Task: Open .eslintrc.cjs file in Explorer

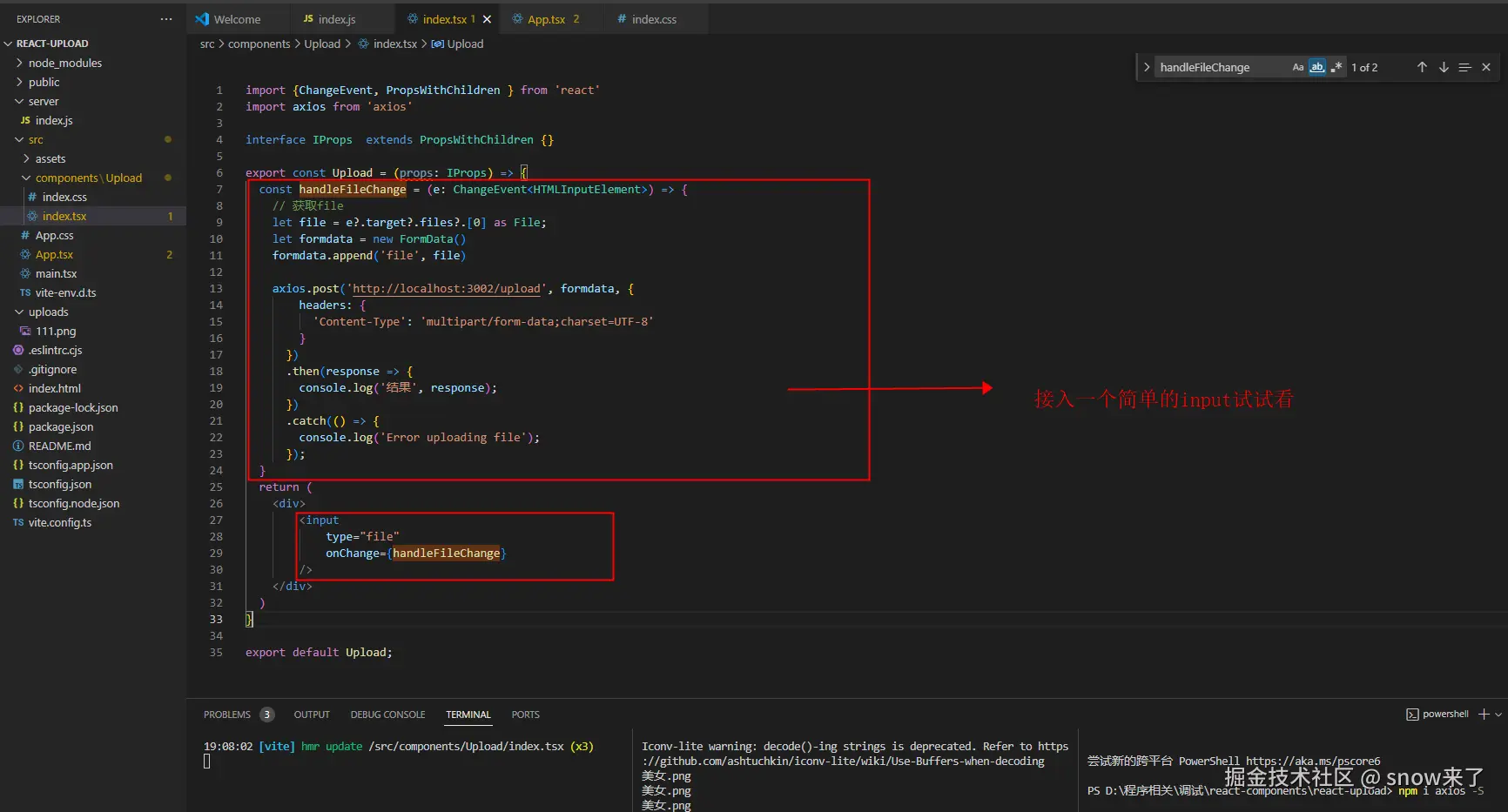Action: point(56,350)
